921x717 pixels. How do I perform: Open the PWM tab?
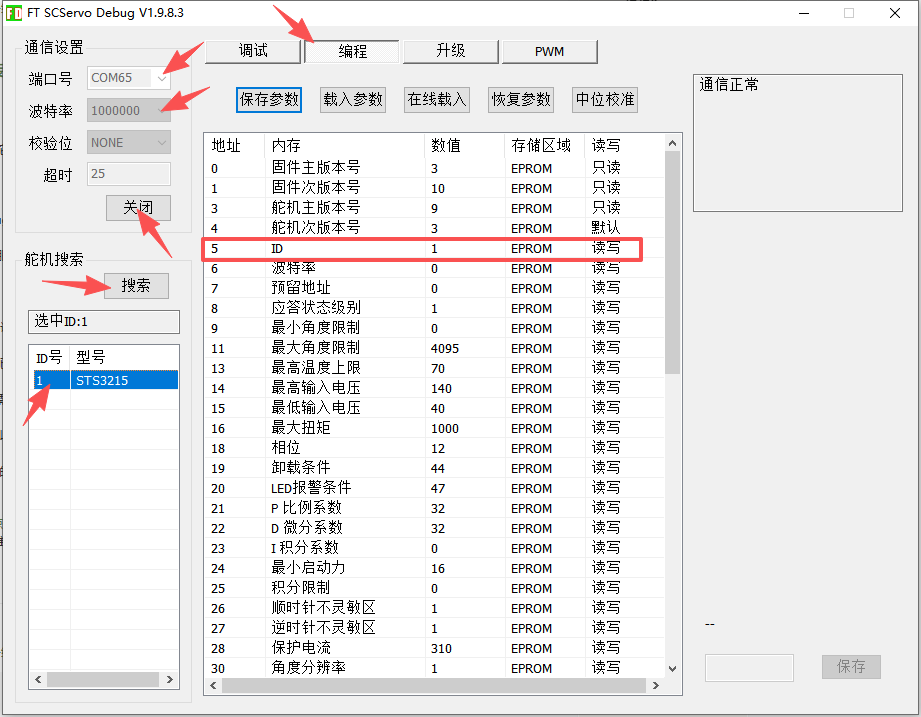549,51
